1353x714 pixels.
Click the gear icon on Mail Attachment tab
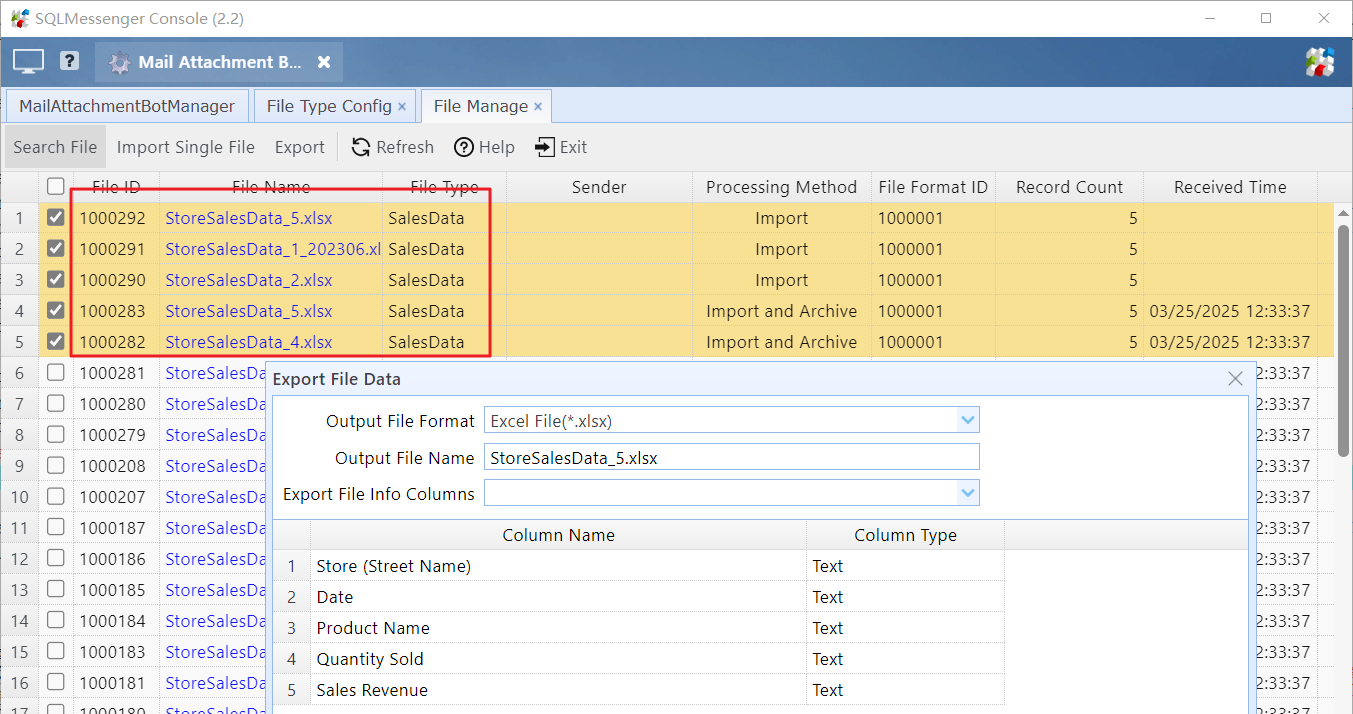point(120,62)
